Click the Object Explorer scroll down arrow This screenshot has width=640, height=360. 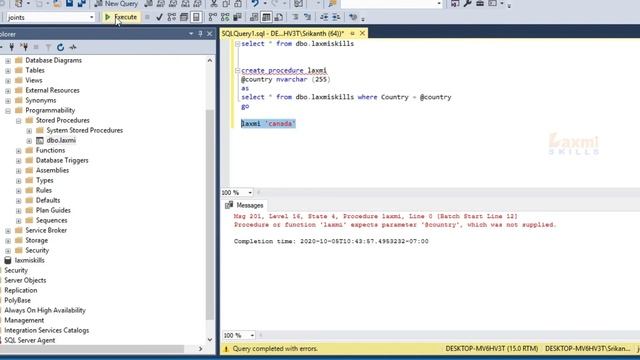point(210,340)
